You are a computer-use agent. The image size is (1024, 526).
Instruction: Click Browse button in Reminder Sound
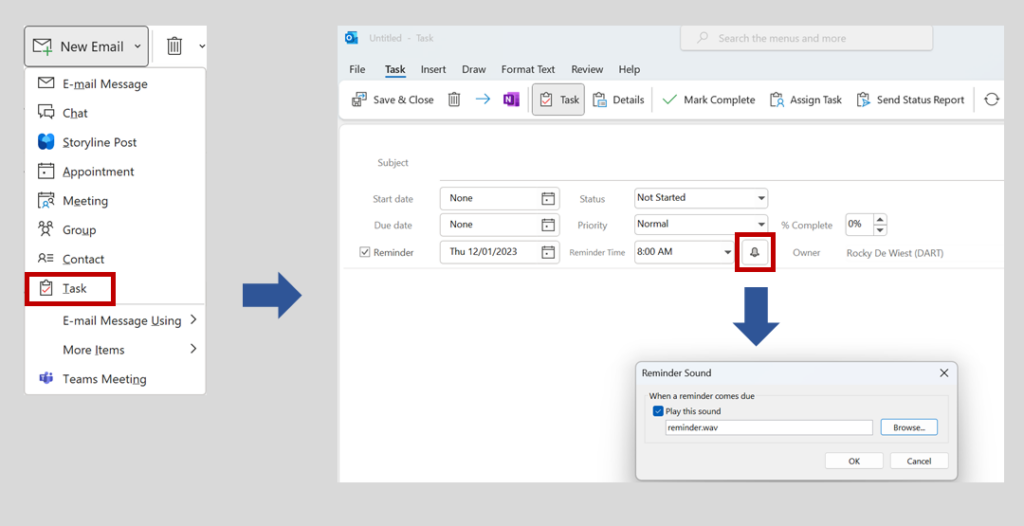(908, 428)
